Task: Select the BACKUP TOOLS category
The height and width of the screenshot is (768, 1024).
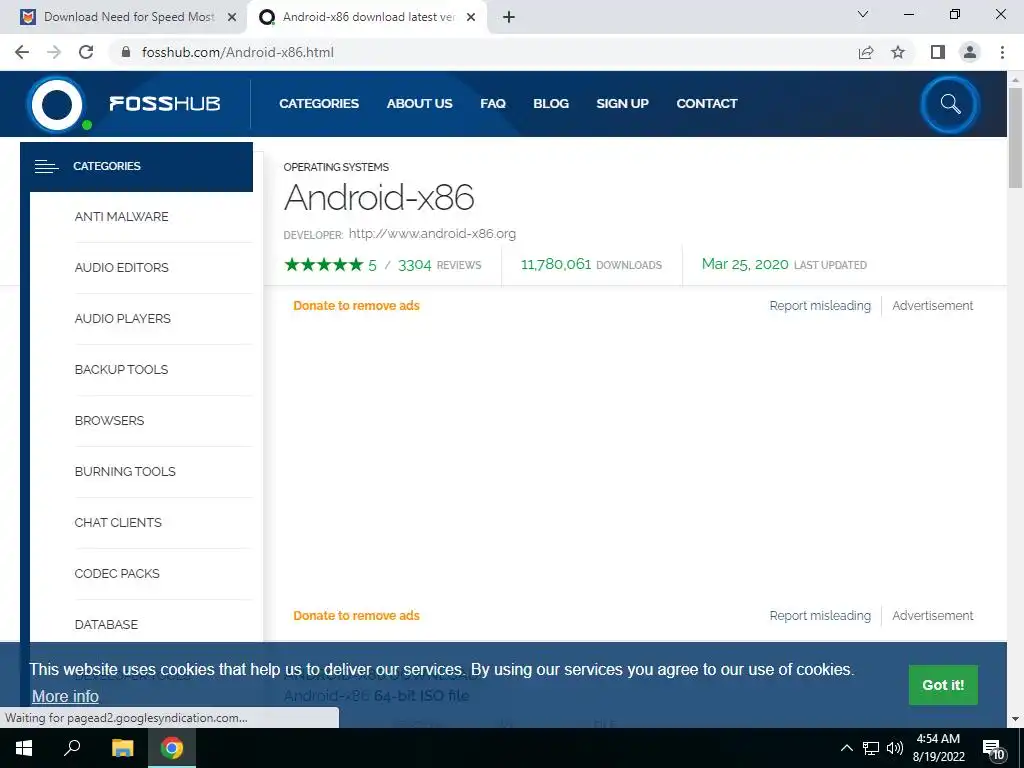Action: [121, 370]
